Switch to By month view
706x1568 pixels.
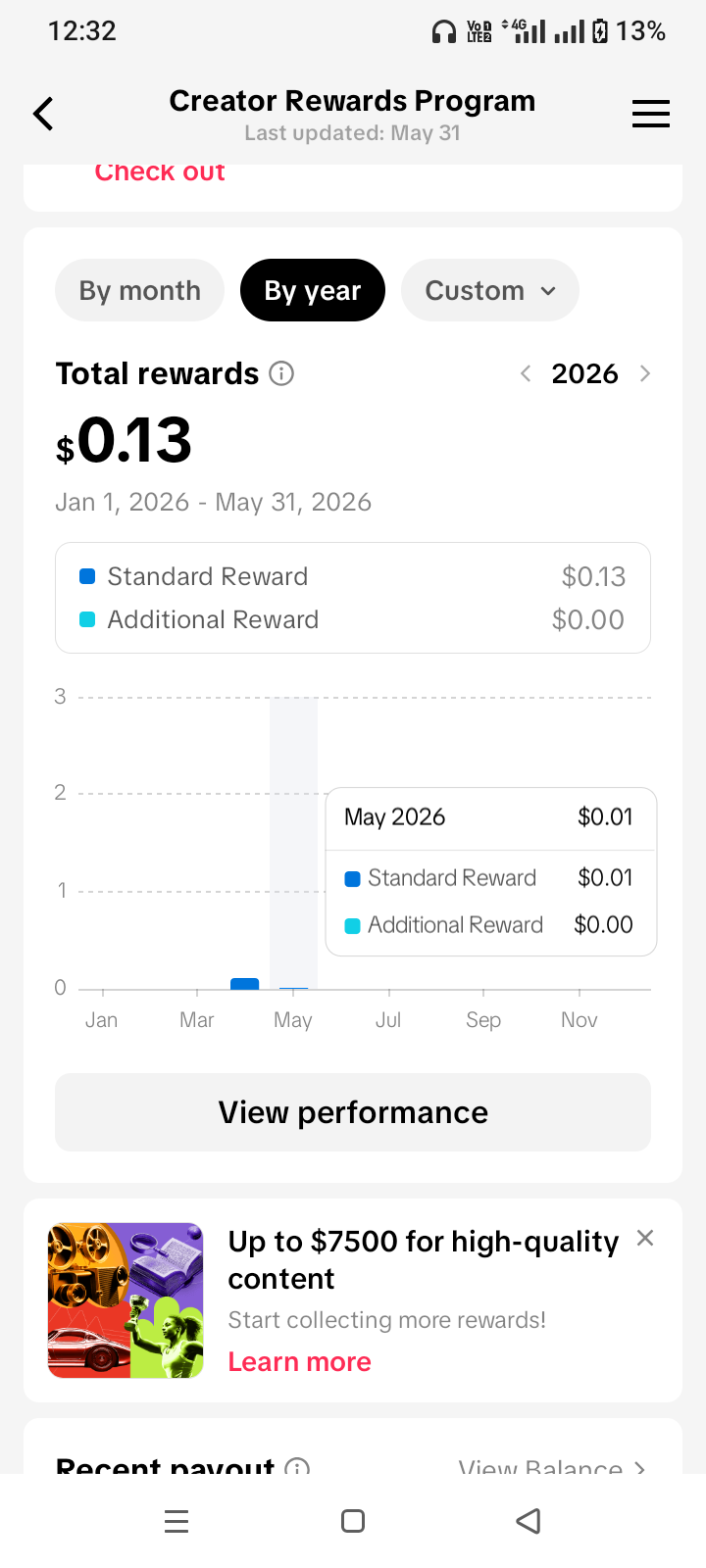click(140, 290)
